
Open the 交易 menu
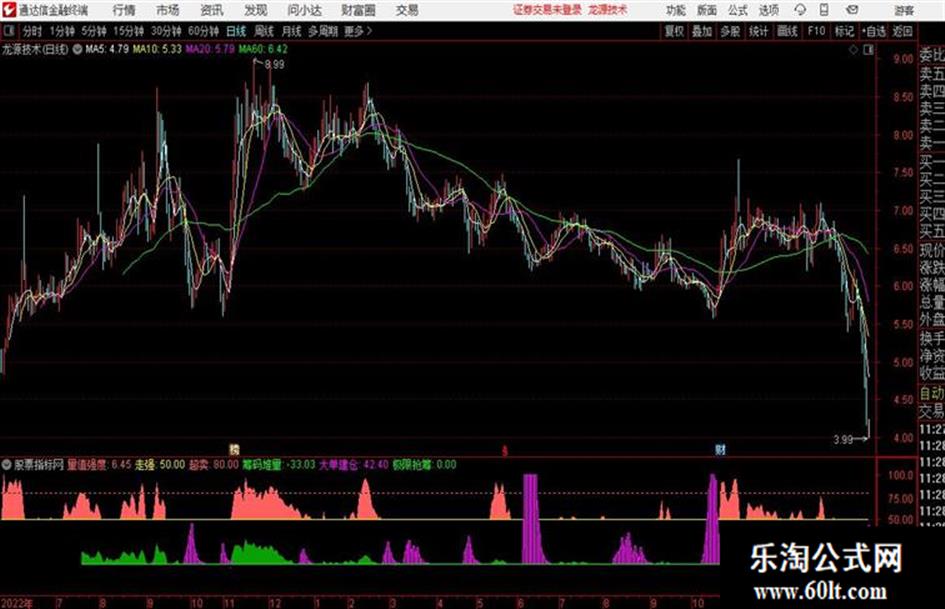click(x=407, y=10)
